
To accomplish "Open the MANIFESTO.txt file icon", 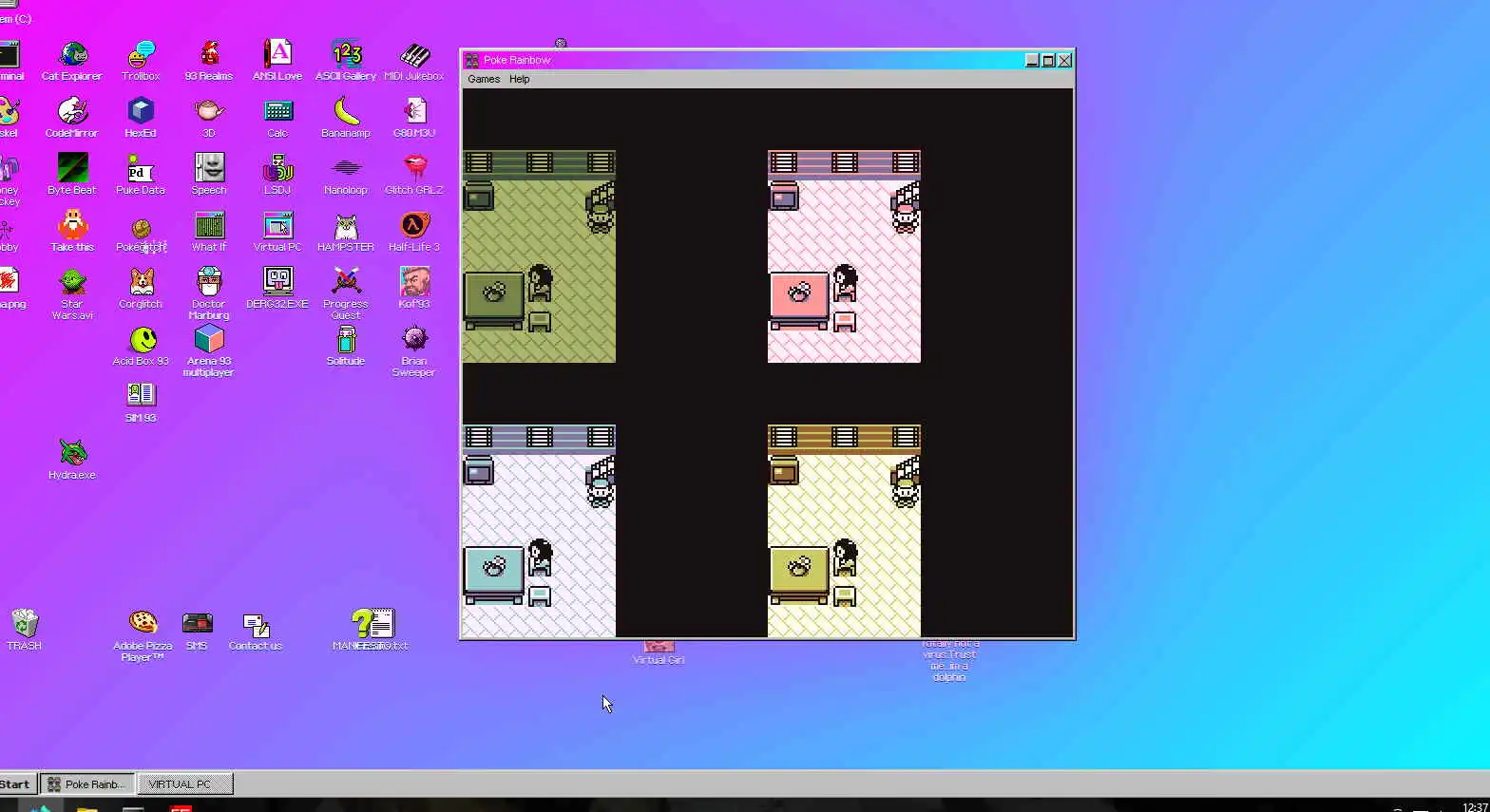I will coord(380,631).
